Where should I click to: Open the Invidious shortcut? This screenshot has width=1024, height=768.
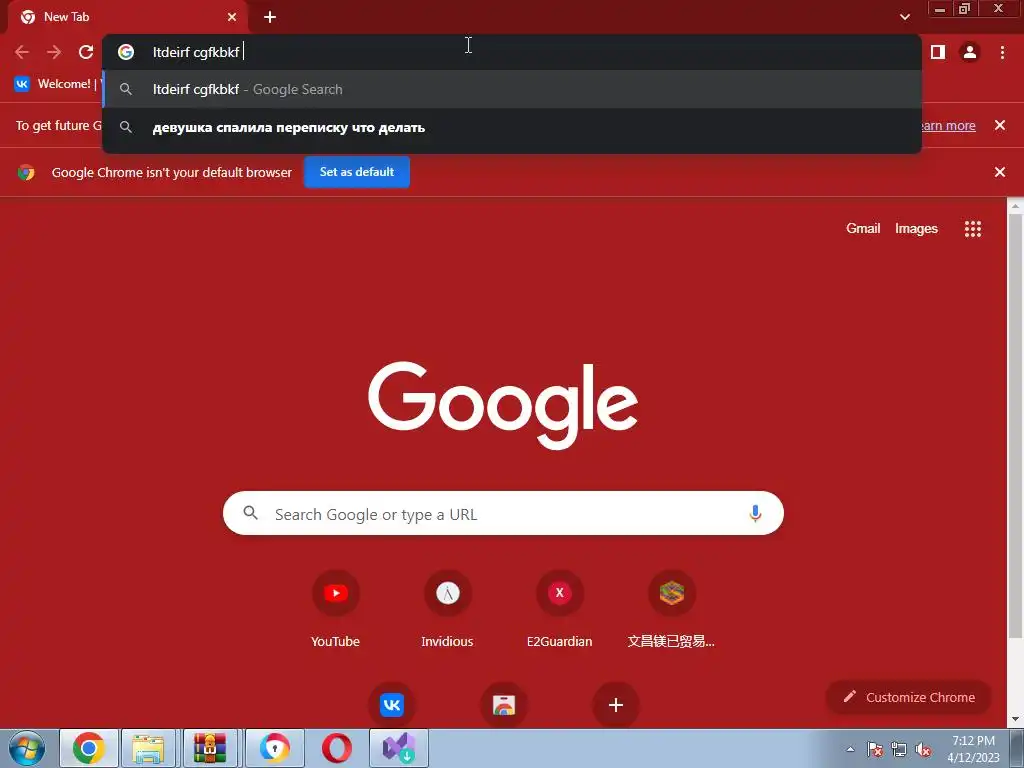pyautogui.click(x=447, y=609)
